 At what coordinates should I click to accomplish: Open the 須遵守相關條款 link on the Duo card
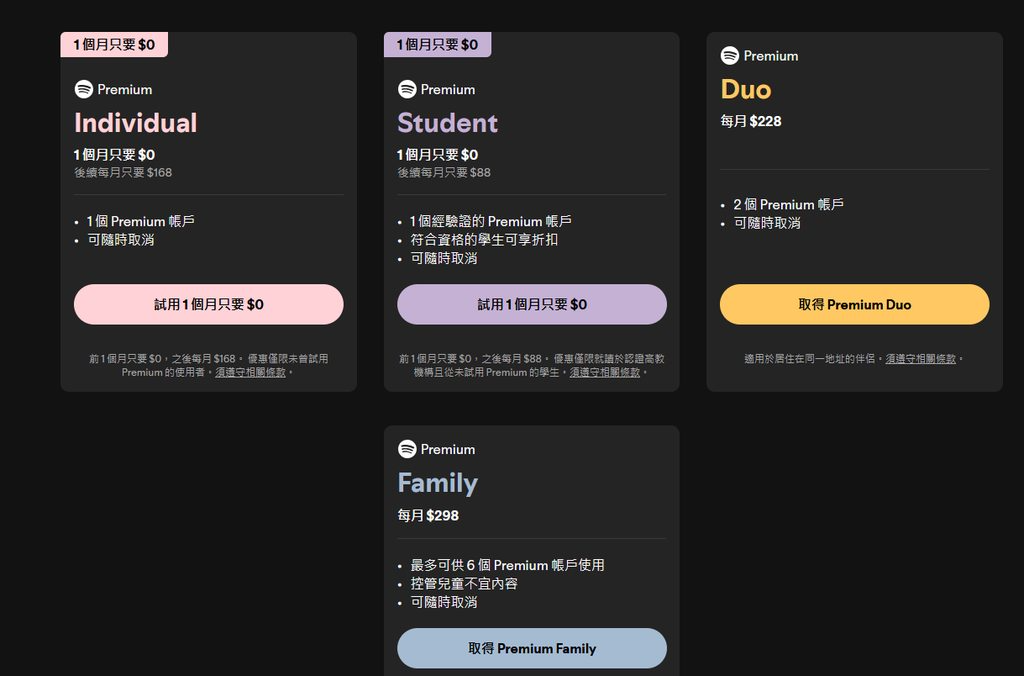tap(920, 358)
